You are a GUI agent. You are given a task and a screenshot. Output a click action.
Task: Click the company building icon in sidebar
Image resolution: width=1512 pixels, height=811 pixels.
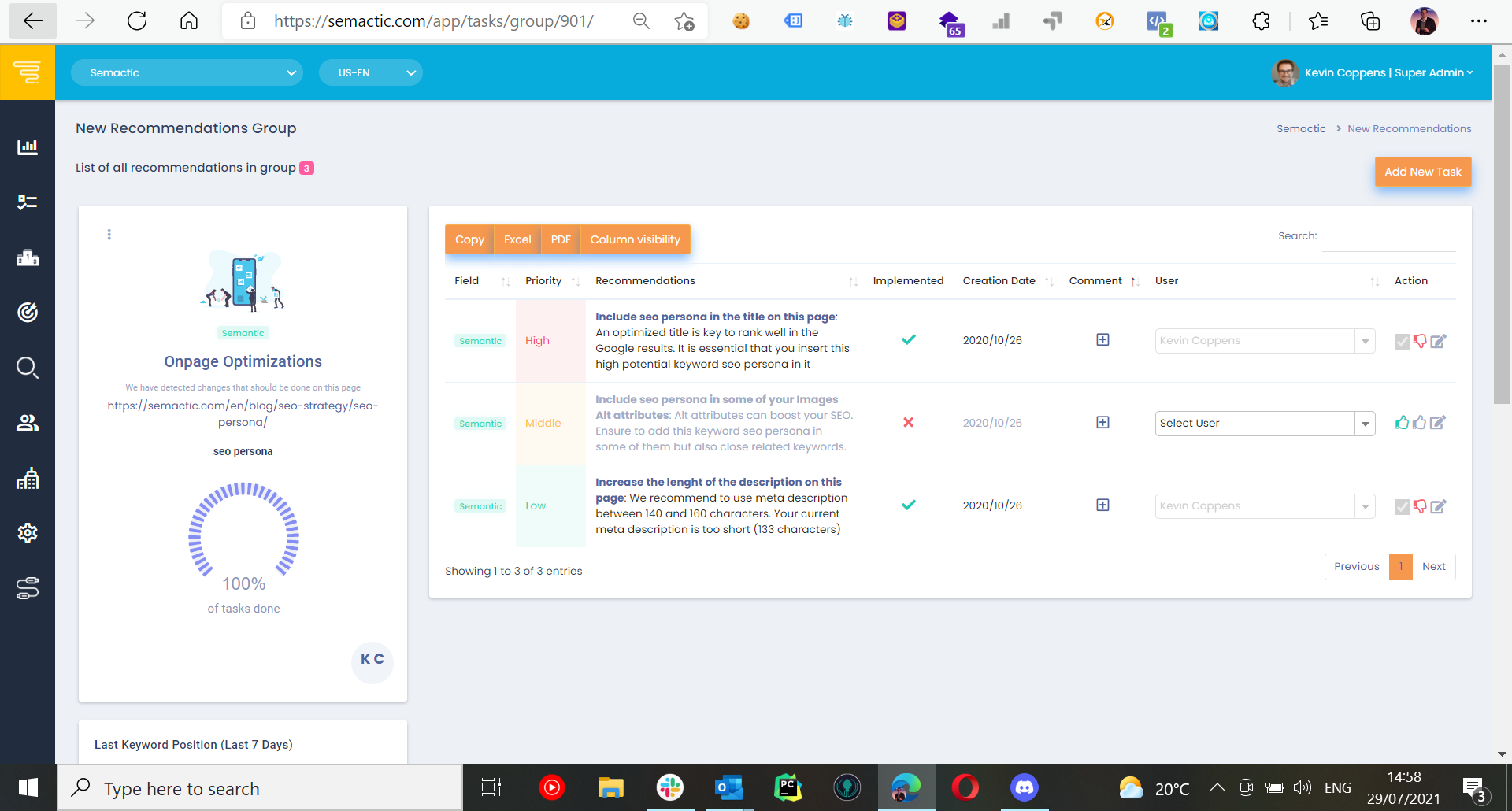coord(28,478)
